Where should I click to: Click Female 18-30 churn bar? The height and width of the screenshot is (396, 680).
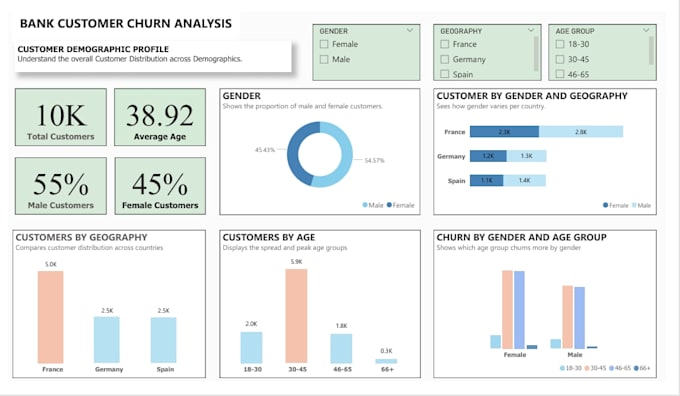coord(496,342)
